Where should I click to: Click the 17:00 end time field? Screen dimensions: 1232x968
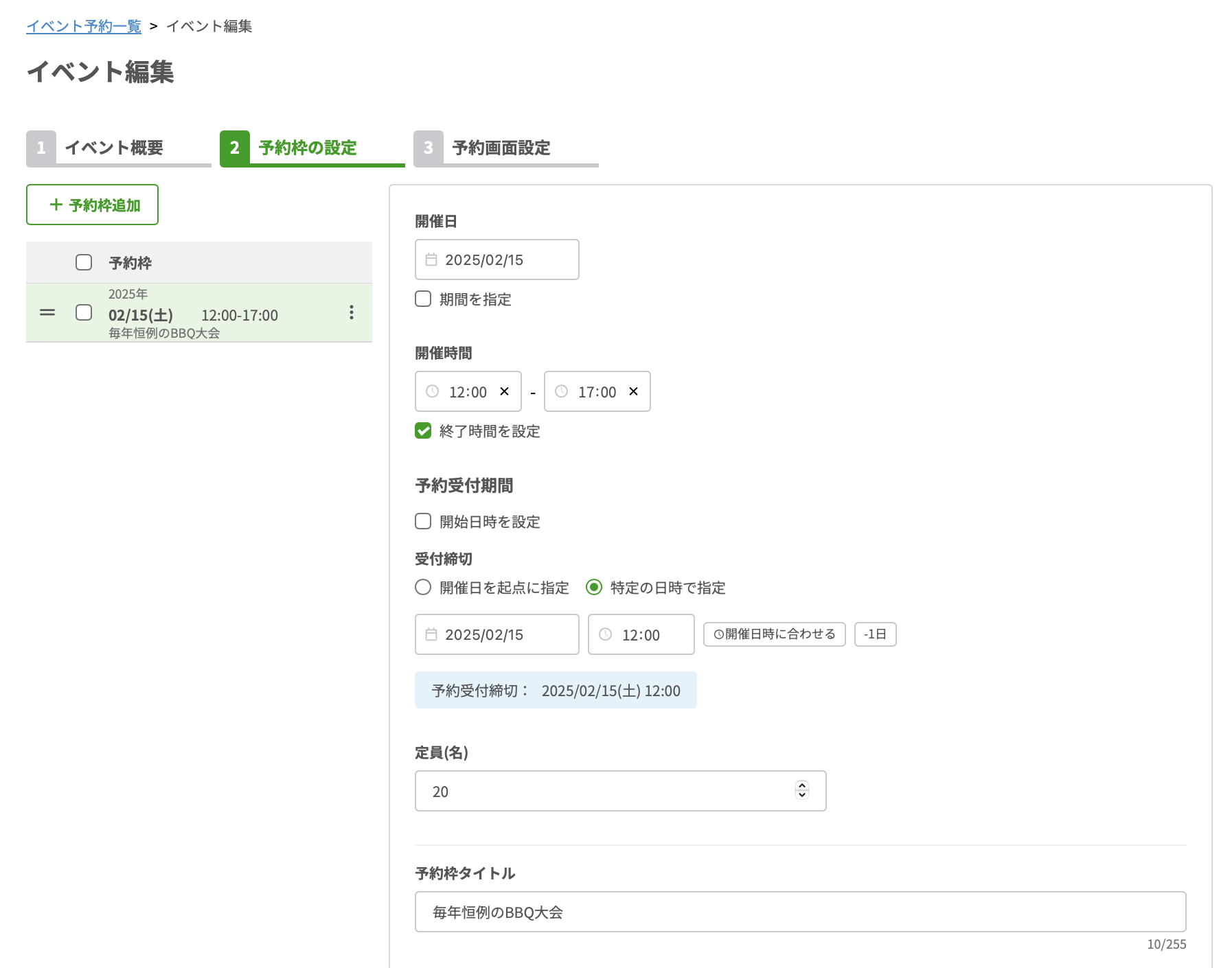(x=597, y=391)
